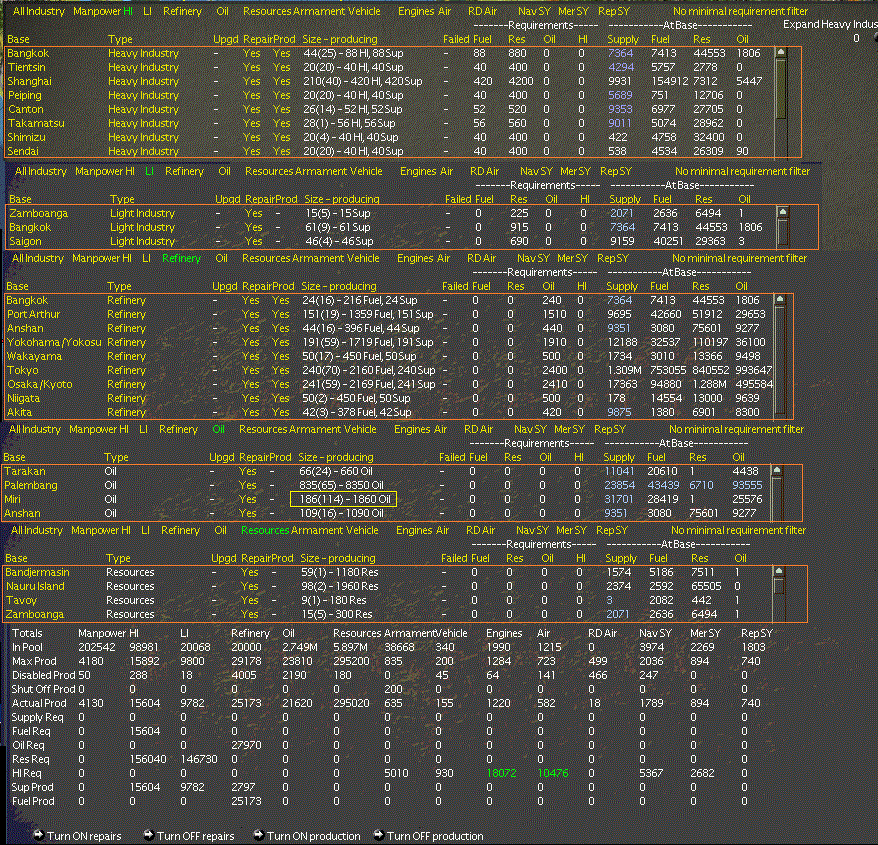Click the Totals label in the summary table
Screen dimensions: 878x845
(x=27, y=633)
